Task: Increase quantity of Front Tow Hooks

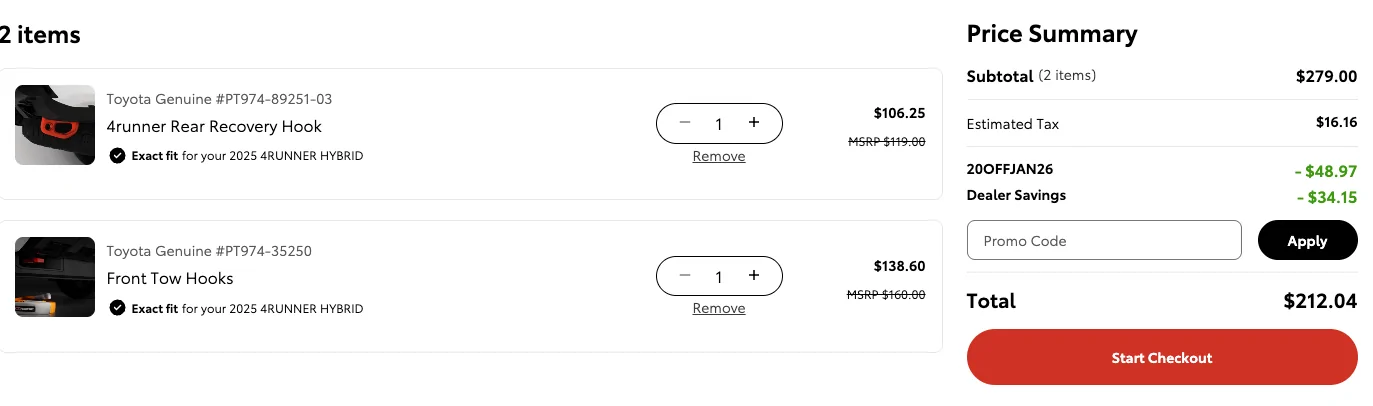Action: point(754,276)
